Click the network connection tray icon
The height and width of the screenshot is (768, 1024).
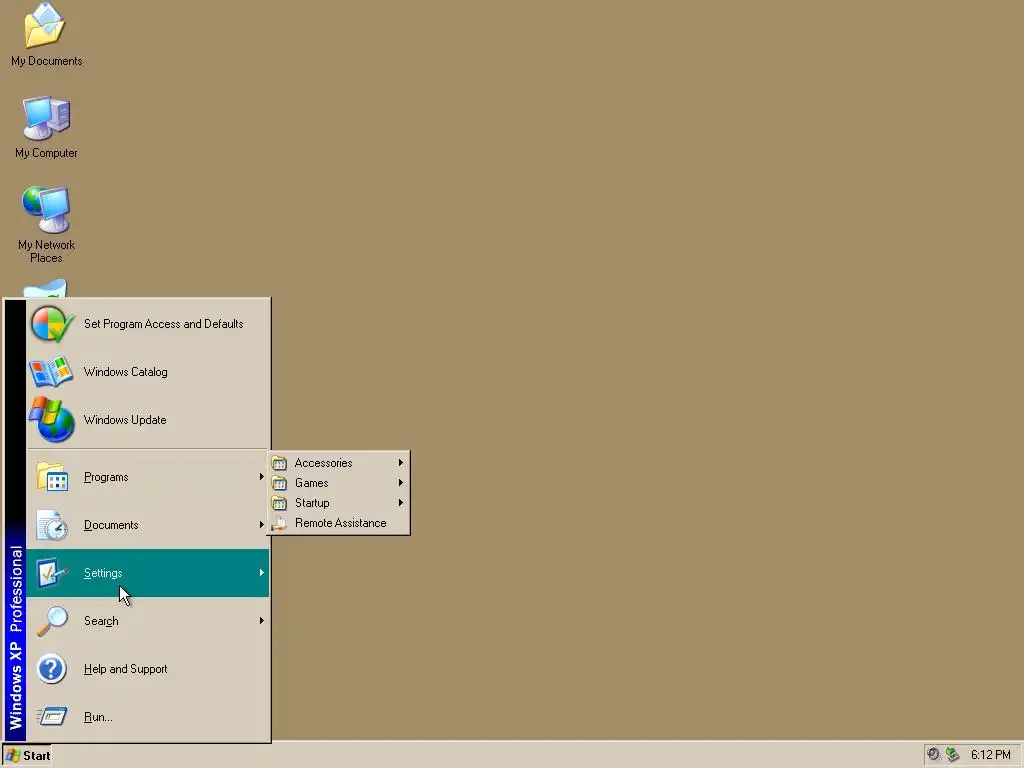[x=953, y=754]
